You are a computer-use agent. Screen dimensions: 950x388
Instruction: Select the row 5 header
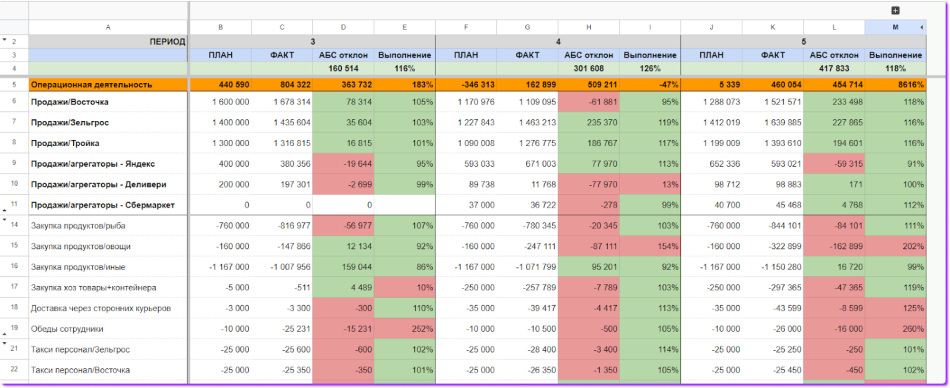[14, 84]
